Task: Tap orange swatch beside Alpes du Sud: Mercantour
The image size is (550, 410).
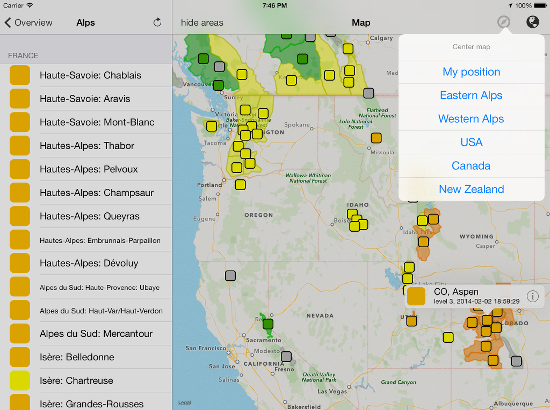Action: [20, 334]
